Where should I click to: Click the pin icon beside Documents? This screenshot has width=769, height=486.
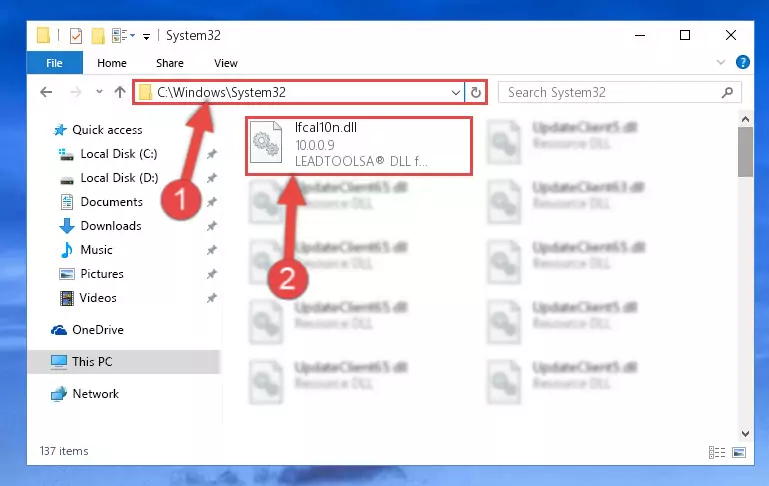coord(211,202)
